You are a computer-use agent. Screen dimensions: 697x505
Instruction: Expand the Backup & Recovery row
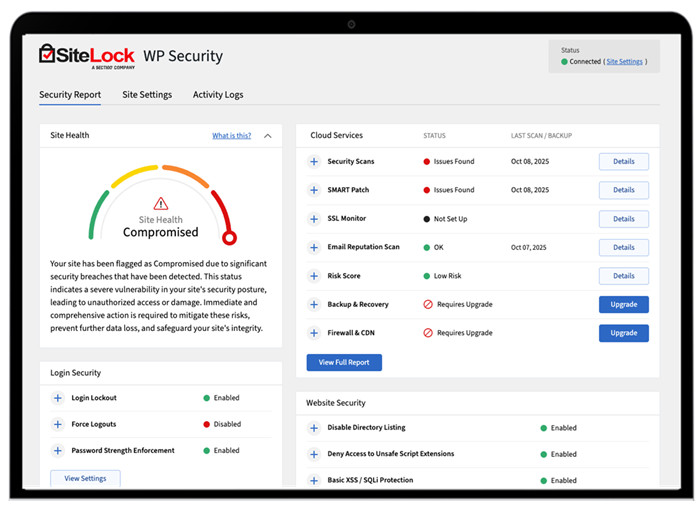(314, 305)
